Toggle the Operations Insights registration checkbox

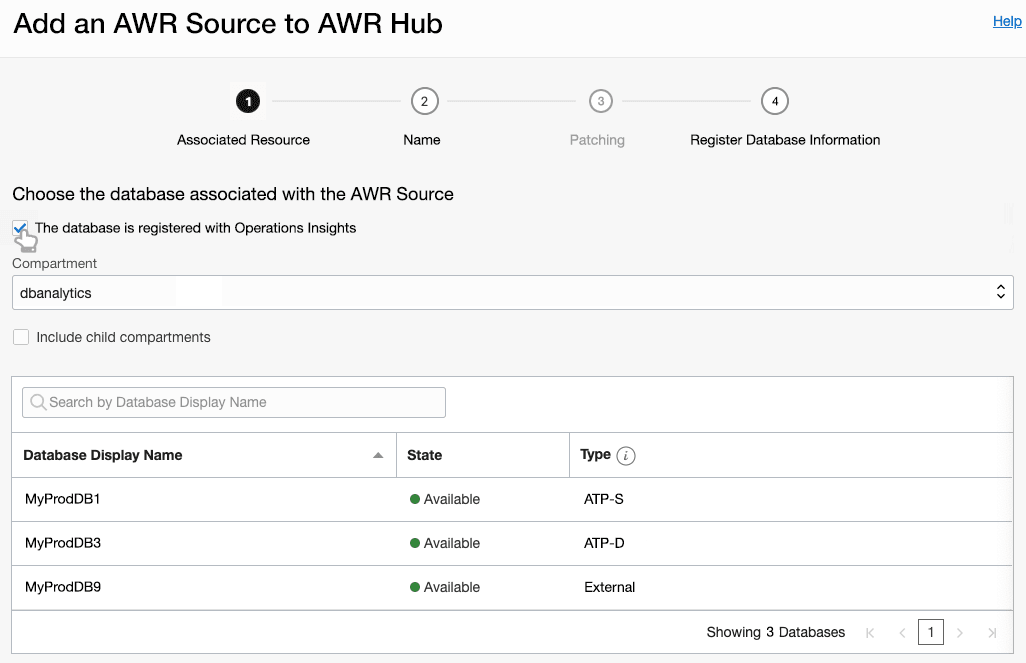pos(19,228)
